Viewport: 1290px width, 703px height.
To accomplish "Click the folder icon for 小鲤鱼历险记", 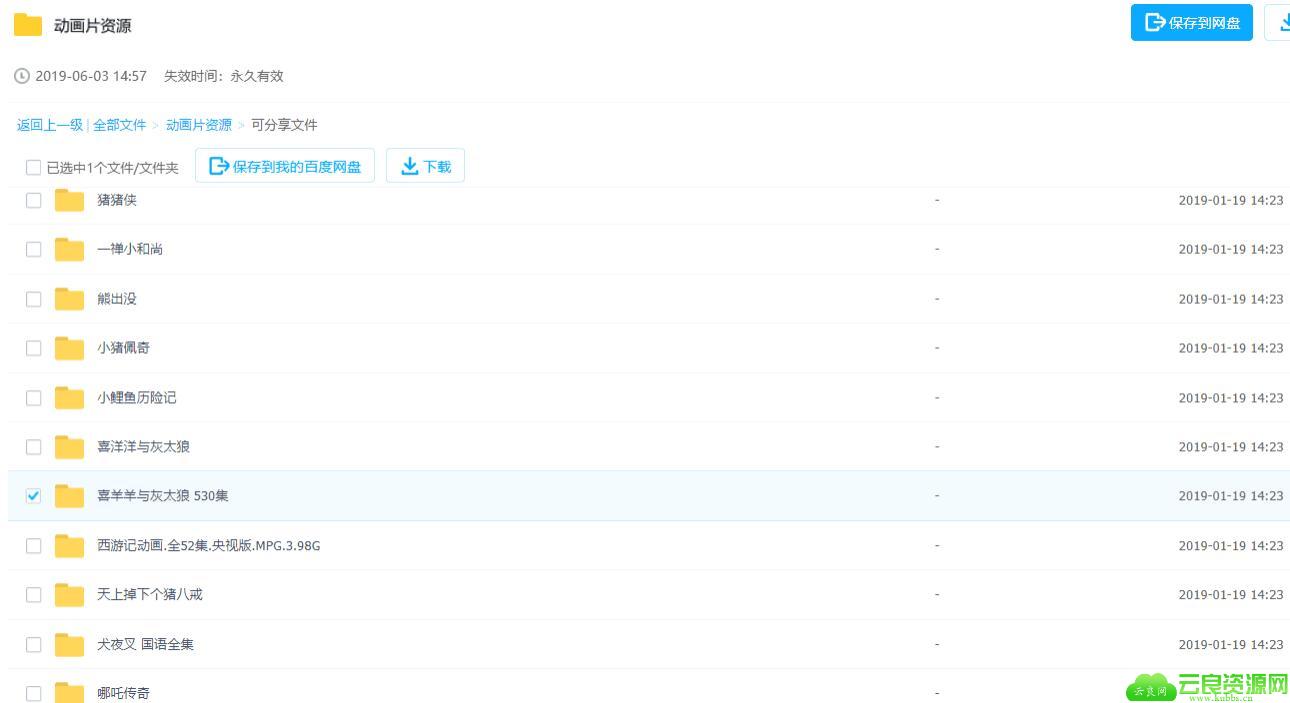I will (69, 398).
